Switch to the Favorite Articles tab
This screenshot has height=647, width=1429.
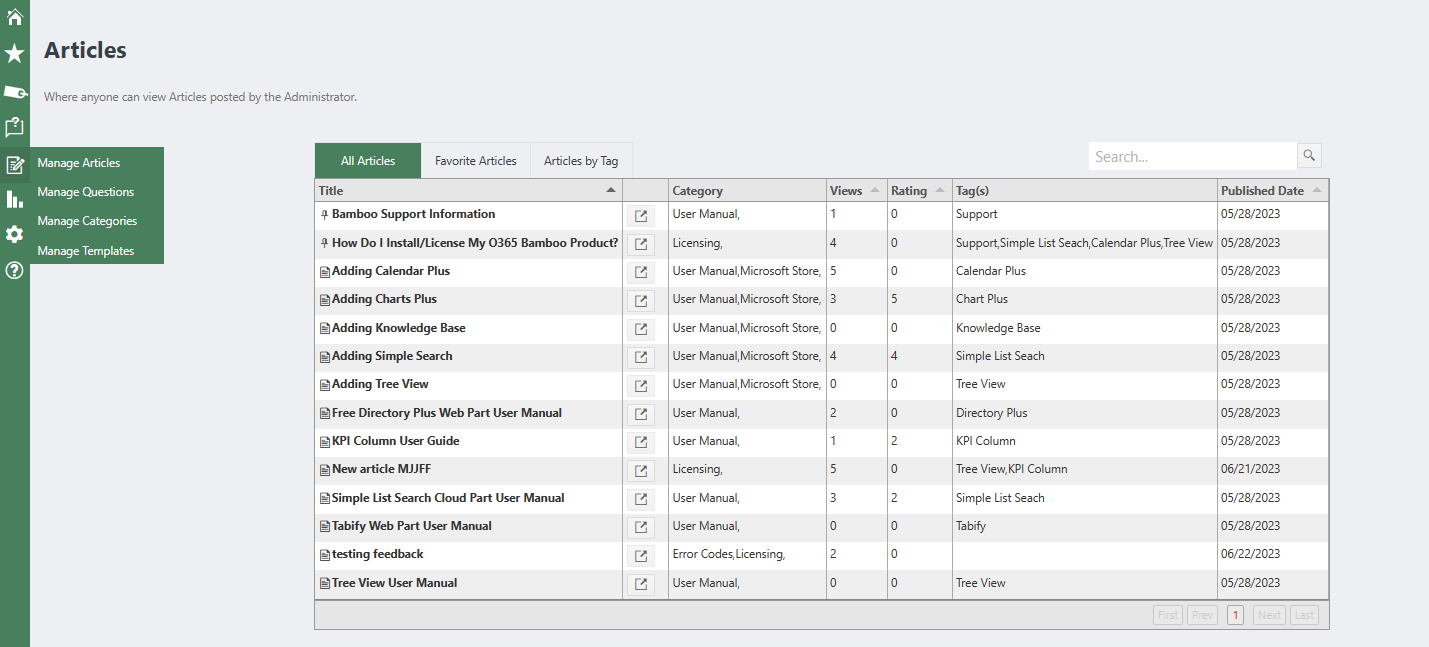pos(475,161)
